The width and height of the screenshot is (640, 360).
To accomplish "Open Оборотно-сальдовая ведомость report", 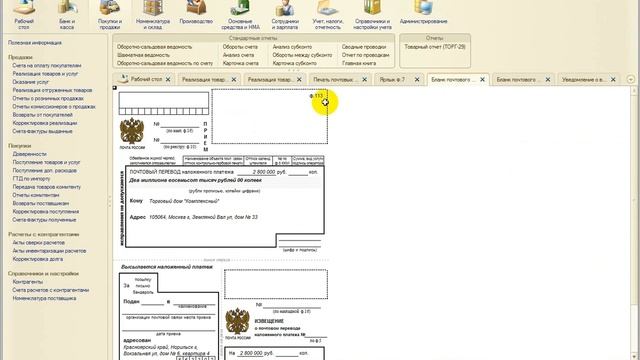I will [x=154, y=47].
